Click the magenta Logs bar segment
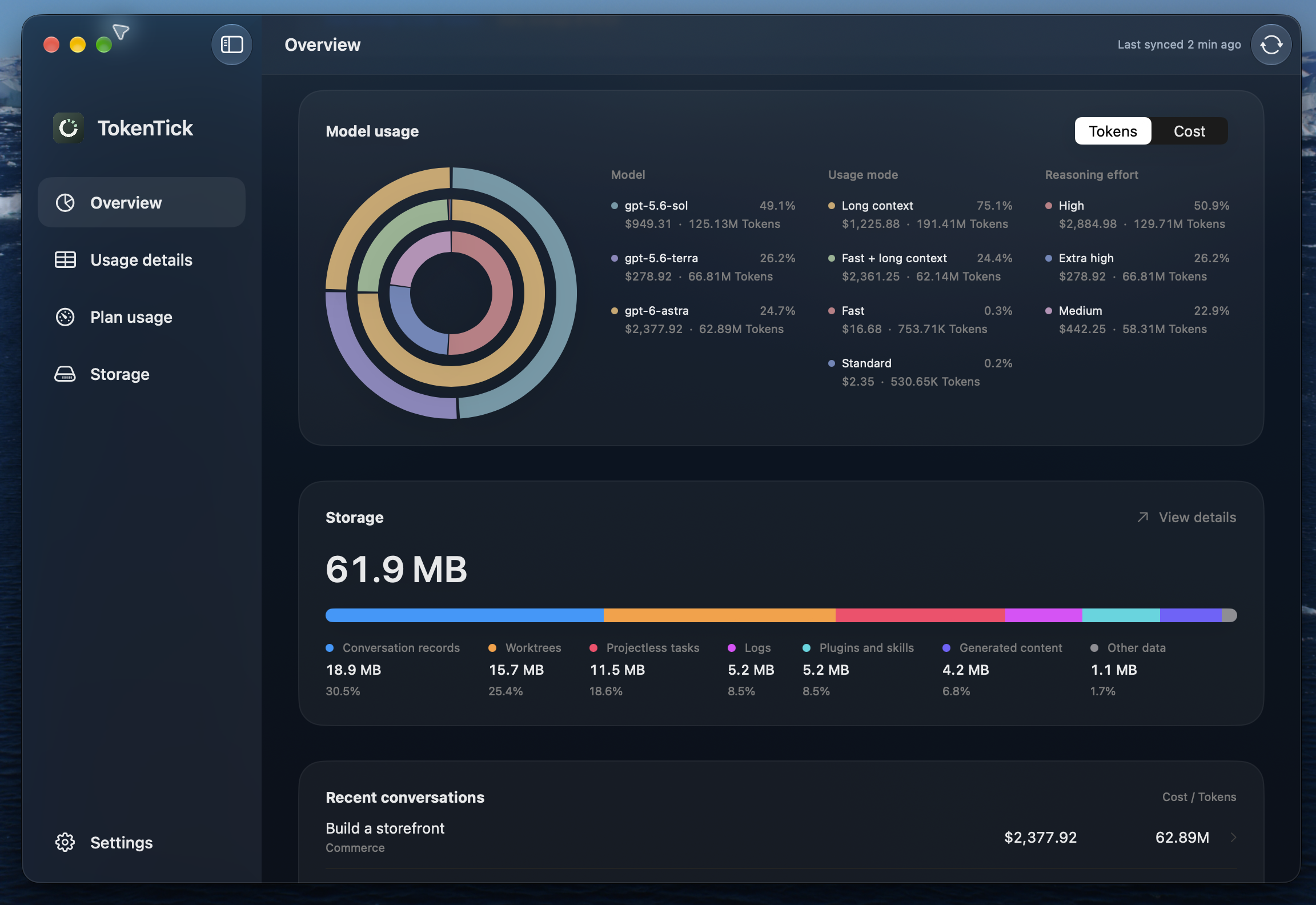The height and width of the screenshot is (905, 1316). point(1044,615)
